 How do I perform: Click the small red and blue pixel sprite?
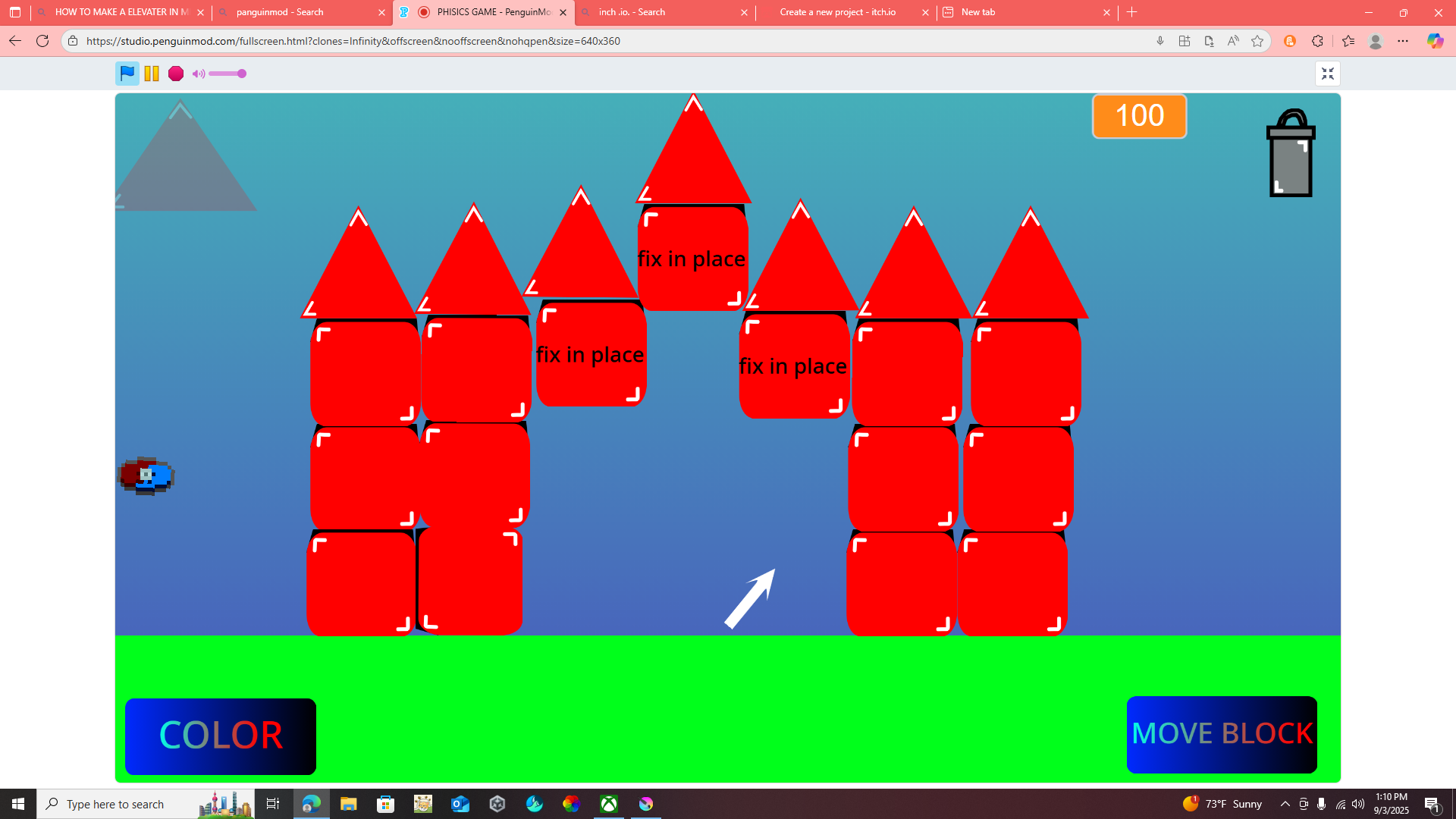[146, 475]
